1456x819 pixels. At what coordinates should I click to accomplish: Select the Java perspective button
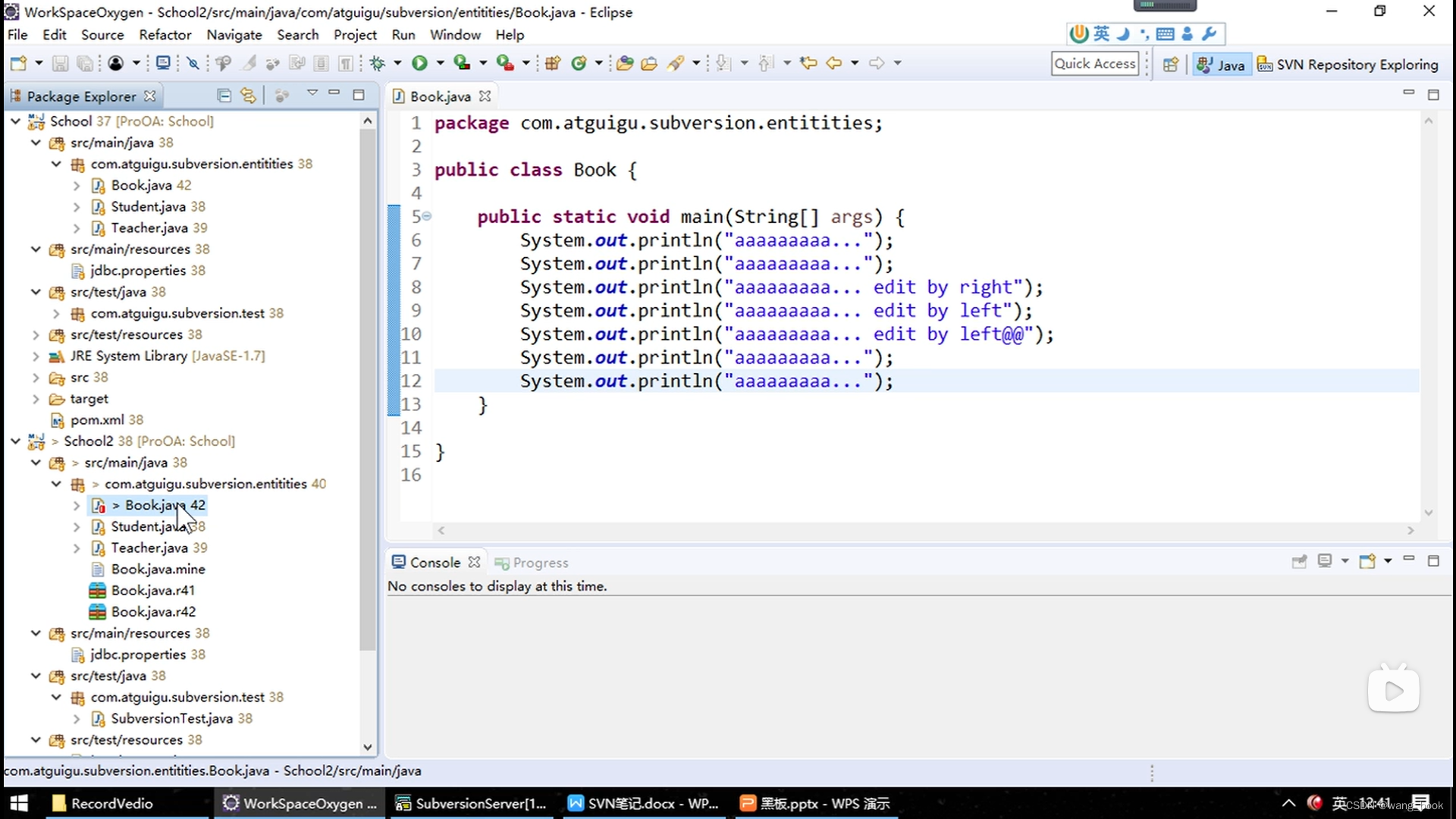(x=1221, y=64)
